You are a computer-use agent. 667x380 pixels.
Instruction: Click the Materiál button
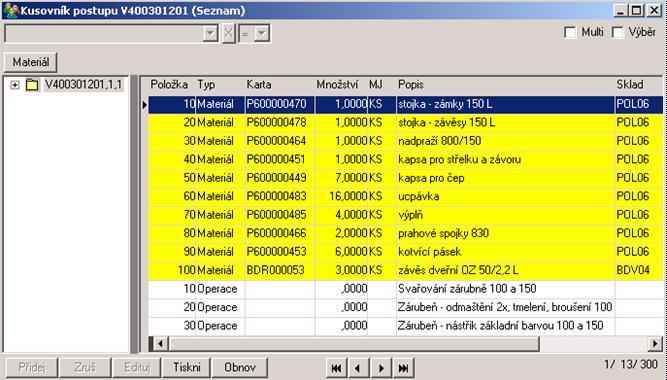31,62
